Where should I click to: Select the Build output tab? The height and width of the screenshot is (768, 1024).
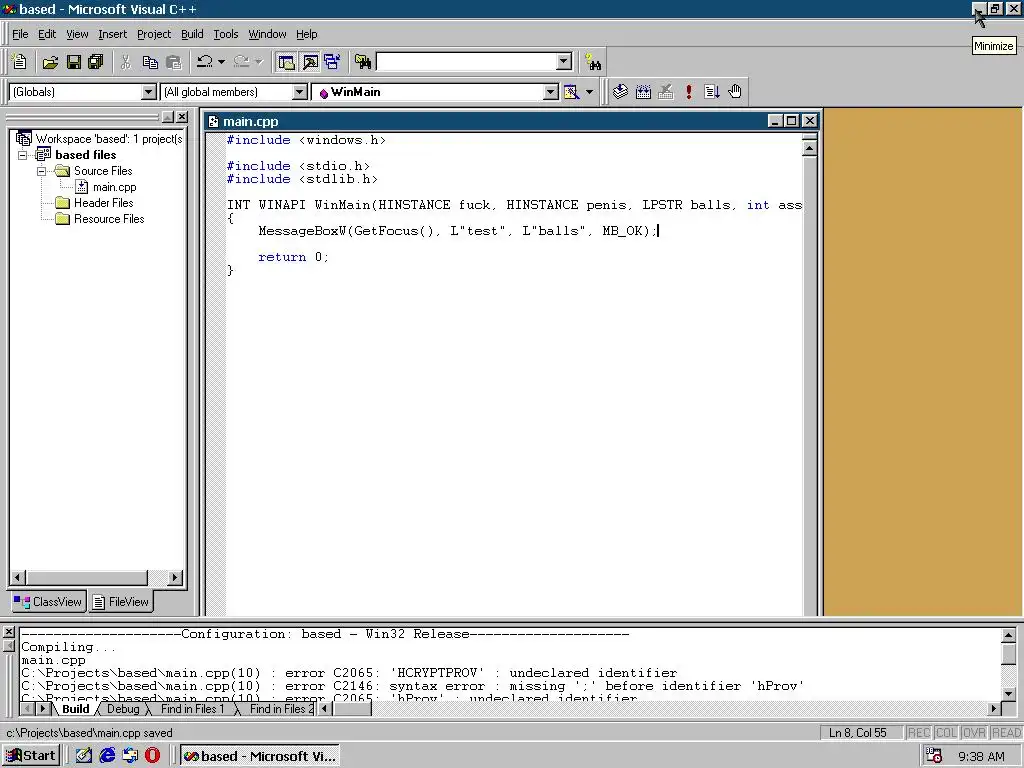(75, 709)
